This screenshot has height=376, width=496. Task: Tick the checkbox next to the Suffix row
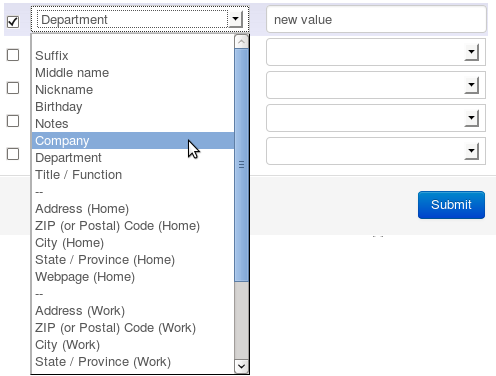coord(13,55)
